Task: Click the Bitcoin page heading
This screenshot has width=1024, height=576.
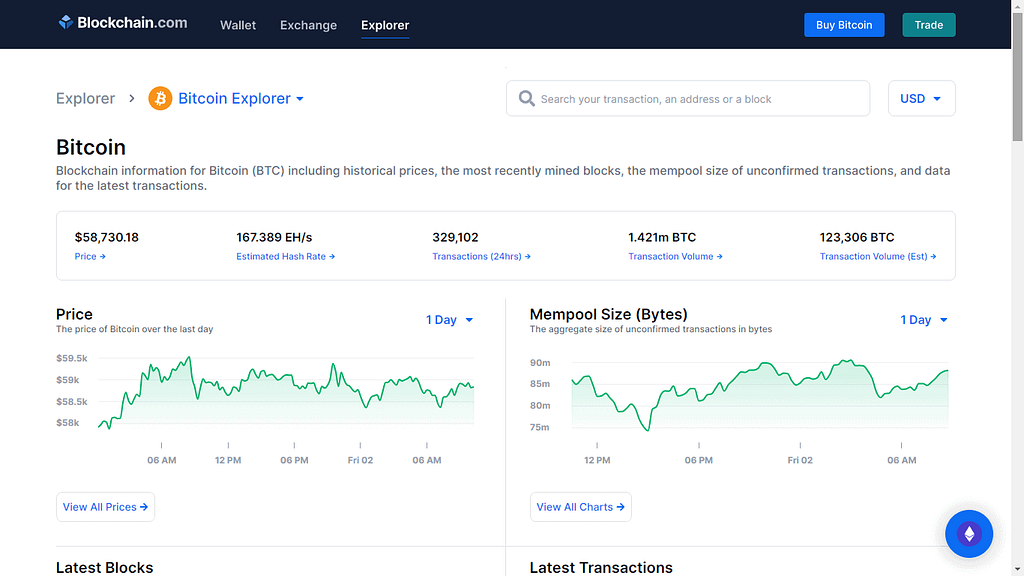Action: coord(91,147)
